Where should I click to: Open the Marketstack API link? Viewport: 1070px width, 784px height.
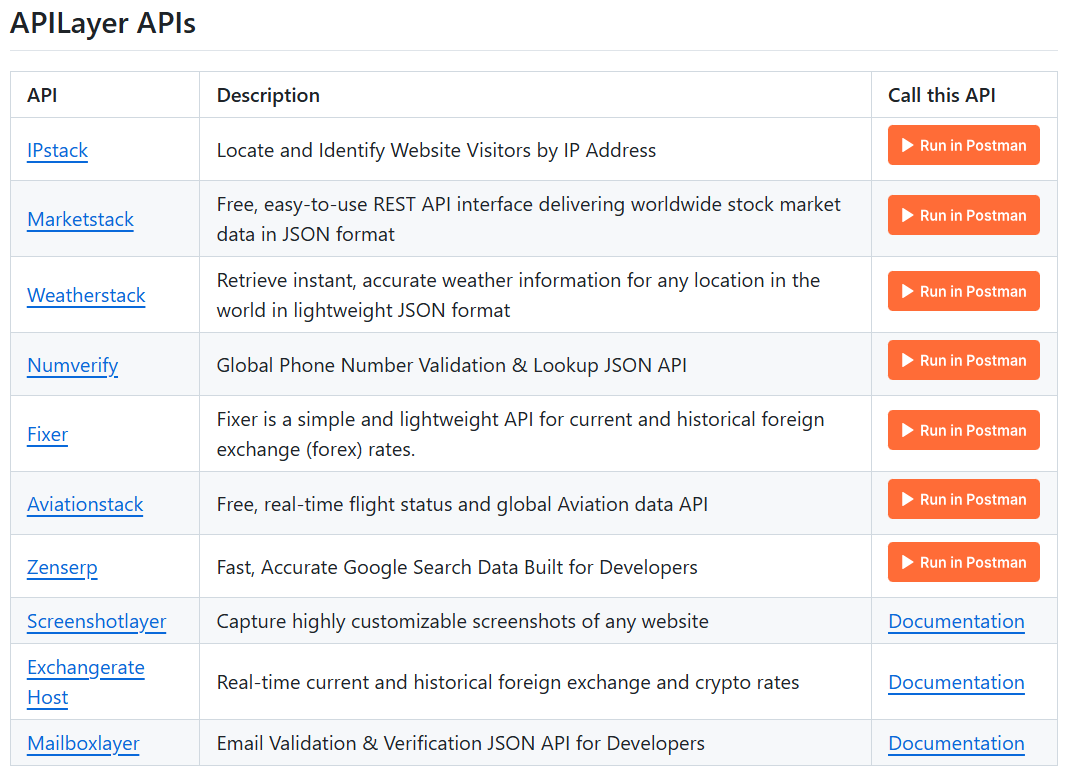[80, 219]
